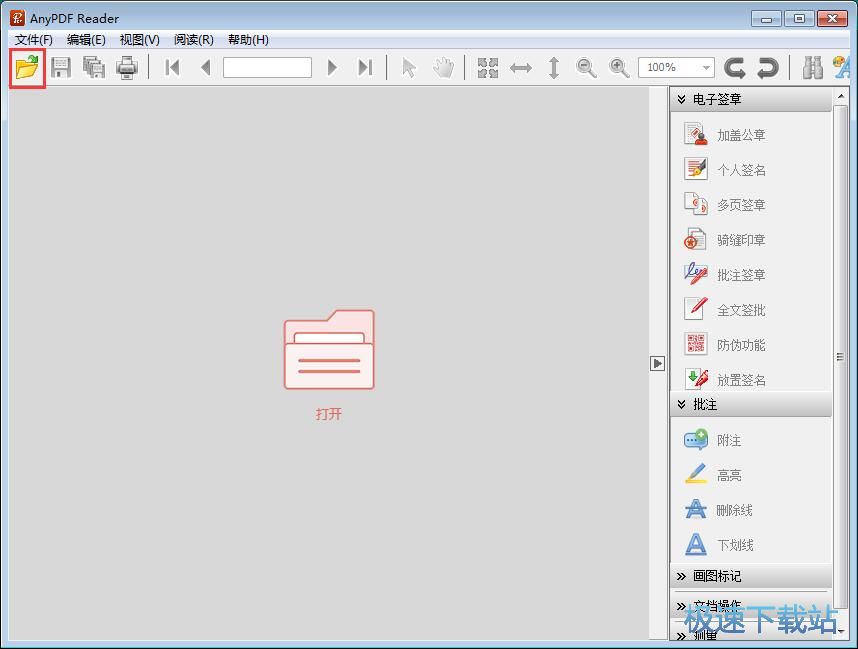Click the open file folder icon
Image resolution: width=858 pixels, height=649 pixels.
point(27,68)
